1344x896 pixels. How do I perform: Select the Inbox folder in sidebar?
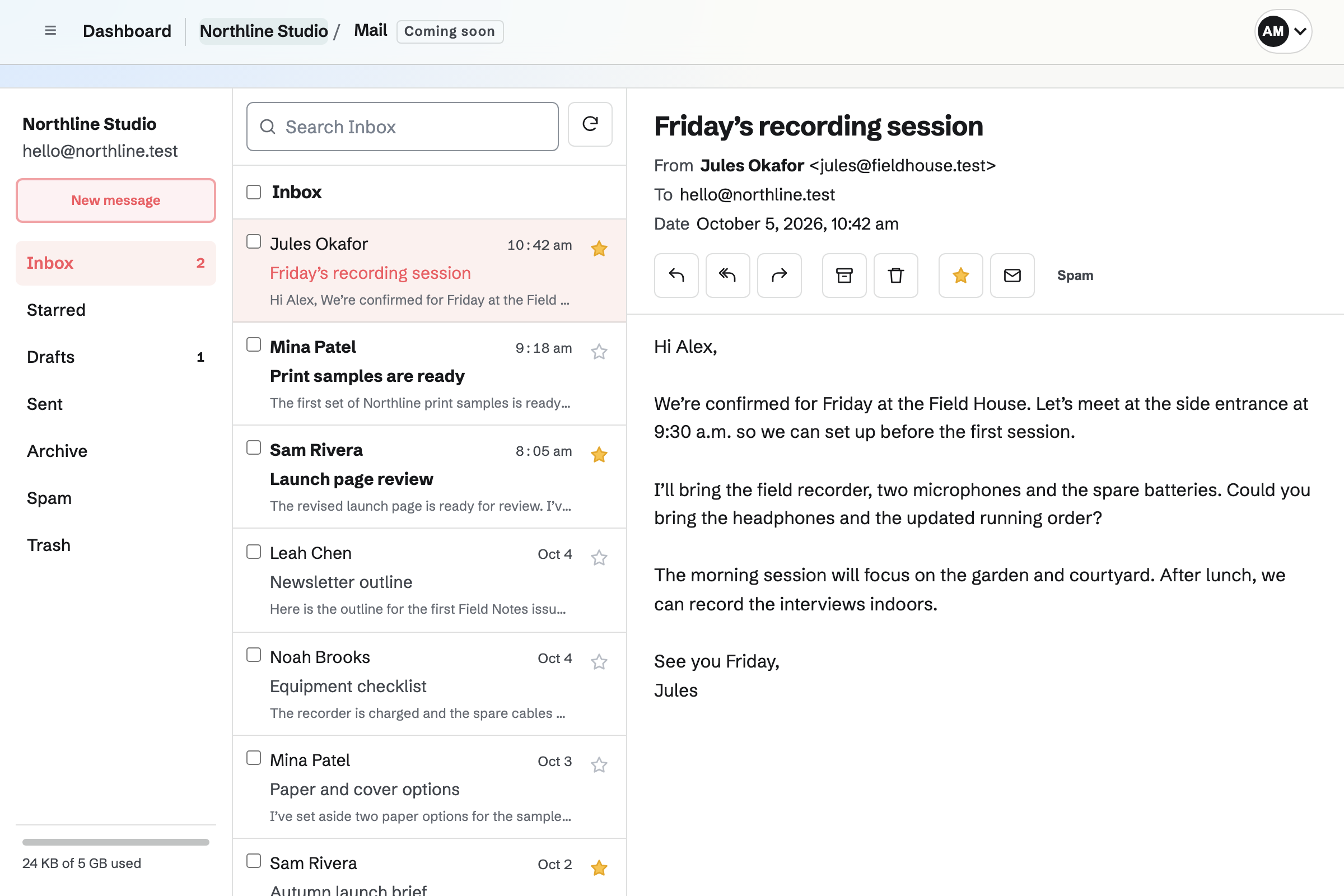[115, 263]
